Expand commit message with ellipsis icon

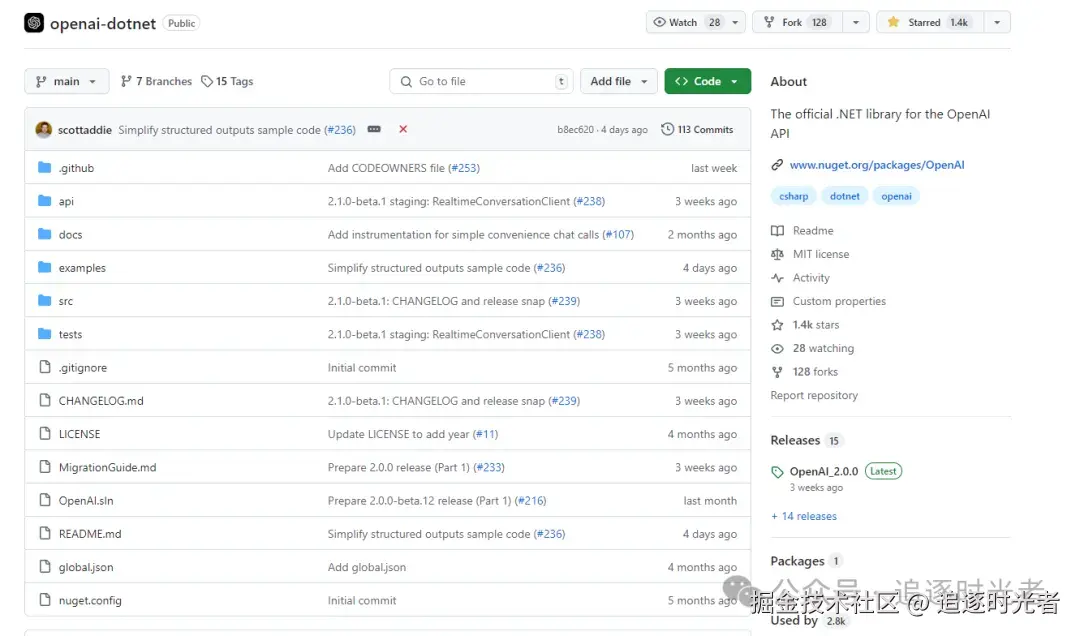click(x=374, y=129)
